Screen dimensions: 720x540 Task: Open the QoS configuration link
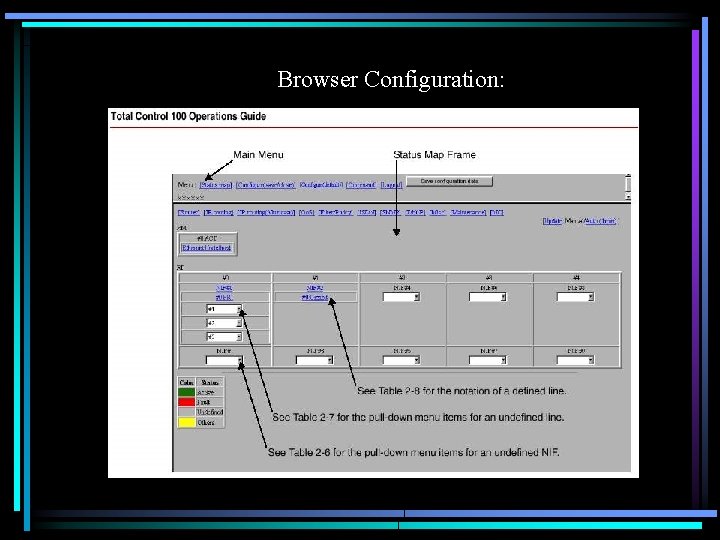[x=306, y=212]
